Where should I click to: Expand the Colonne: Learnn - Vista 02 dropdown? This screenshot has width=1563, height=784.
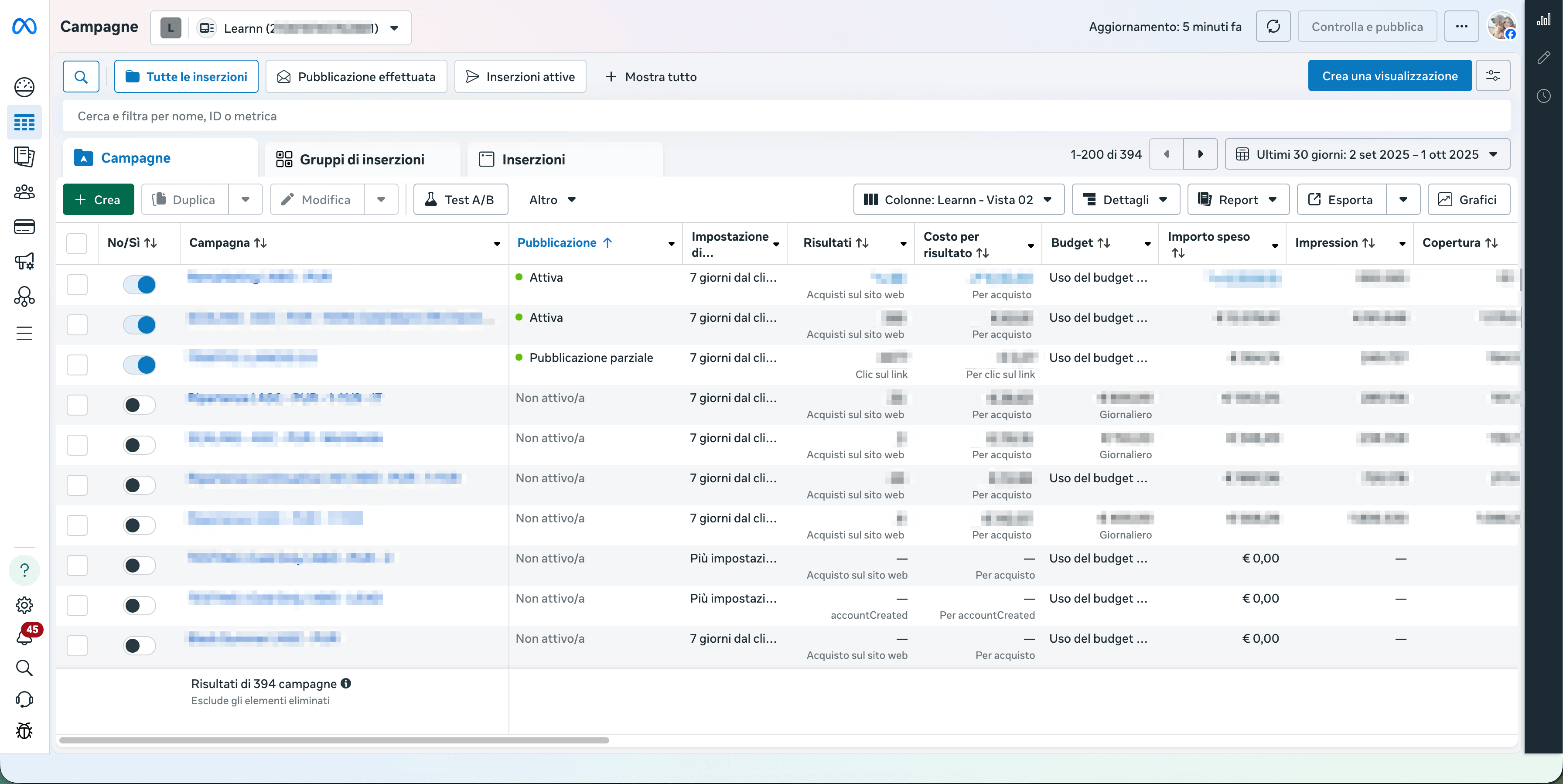959,200
